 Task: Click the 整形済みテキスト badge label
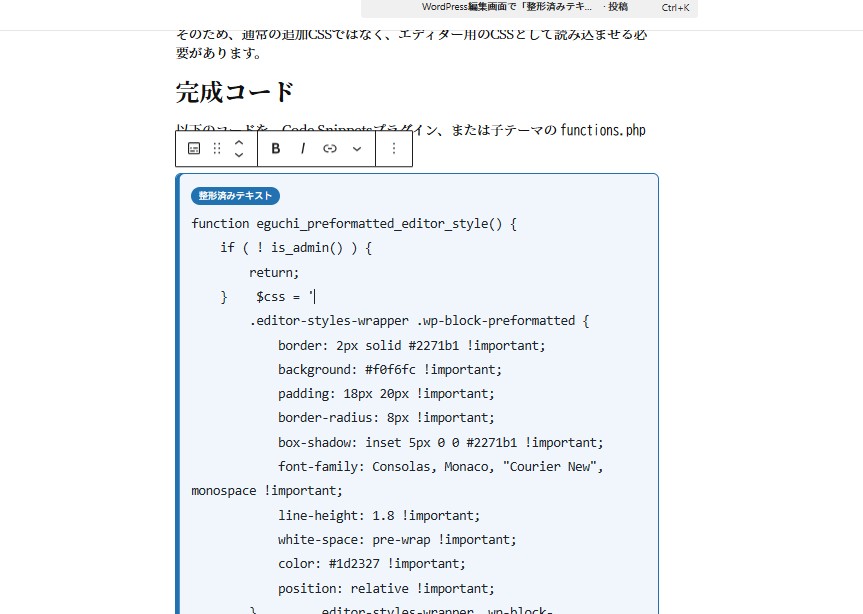click(235, 196)
